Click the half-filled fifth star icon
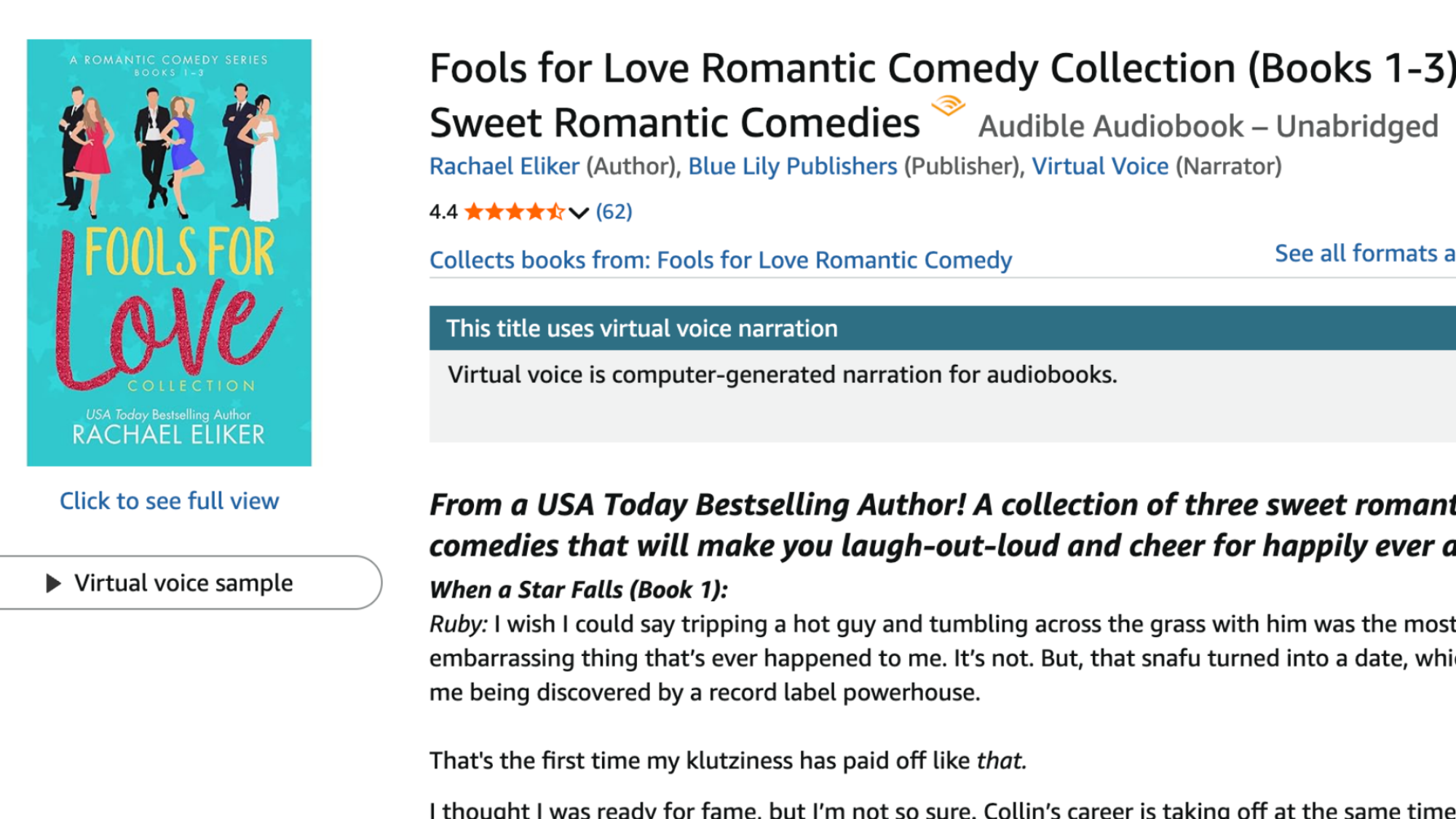The width and height of the screenshot is (1456, 819). click(555, 212)
